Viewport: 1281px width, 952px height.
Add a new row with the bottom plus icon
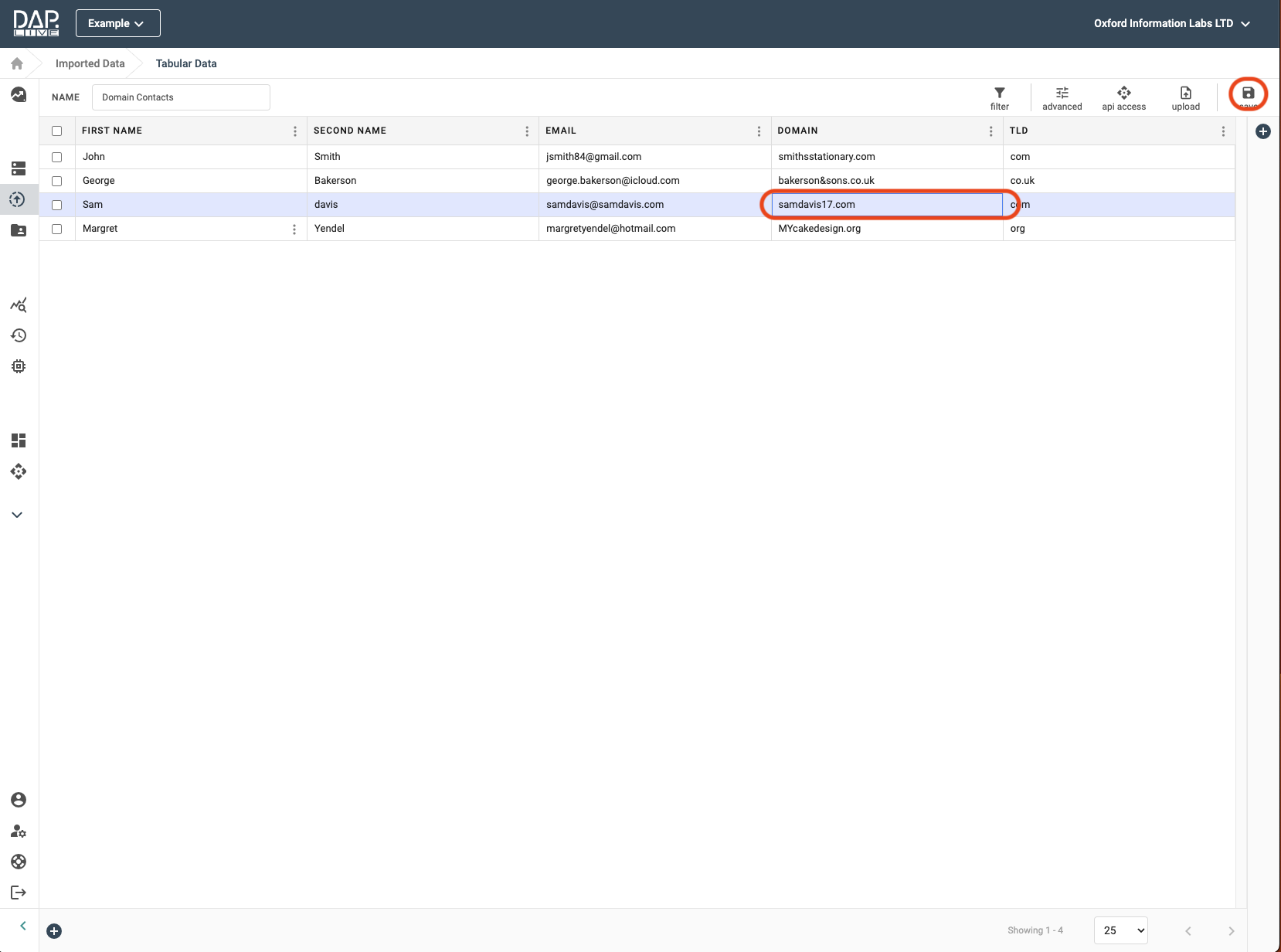point(54,931)
